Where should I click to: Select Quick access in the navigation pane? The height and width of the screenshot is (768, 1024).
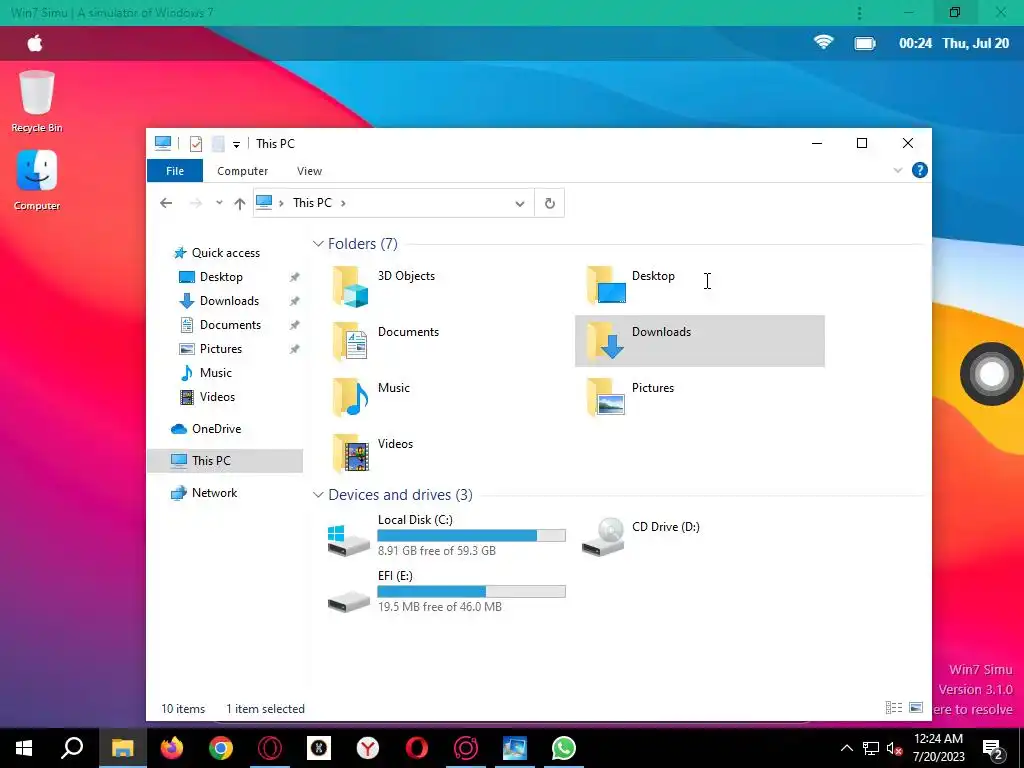[x=225, y=253]
